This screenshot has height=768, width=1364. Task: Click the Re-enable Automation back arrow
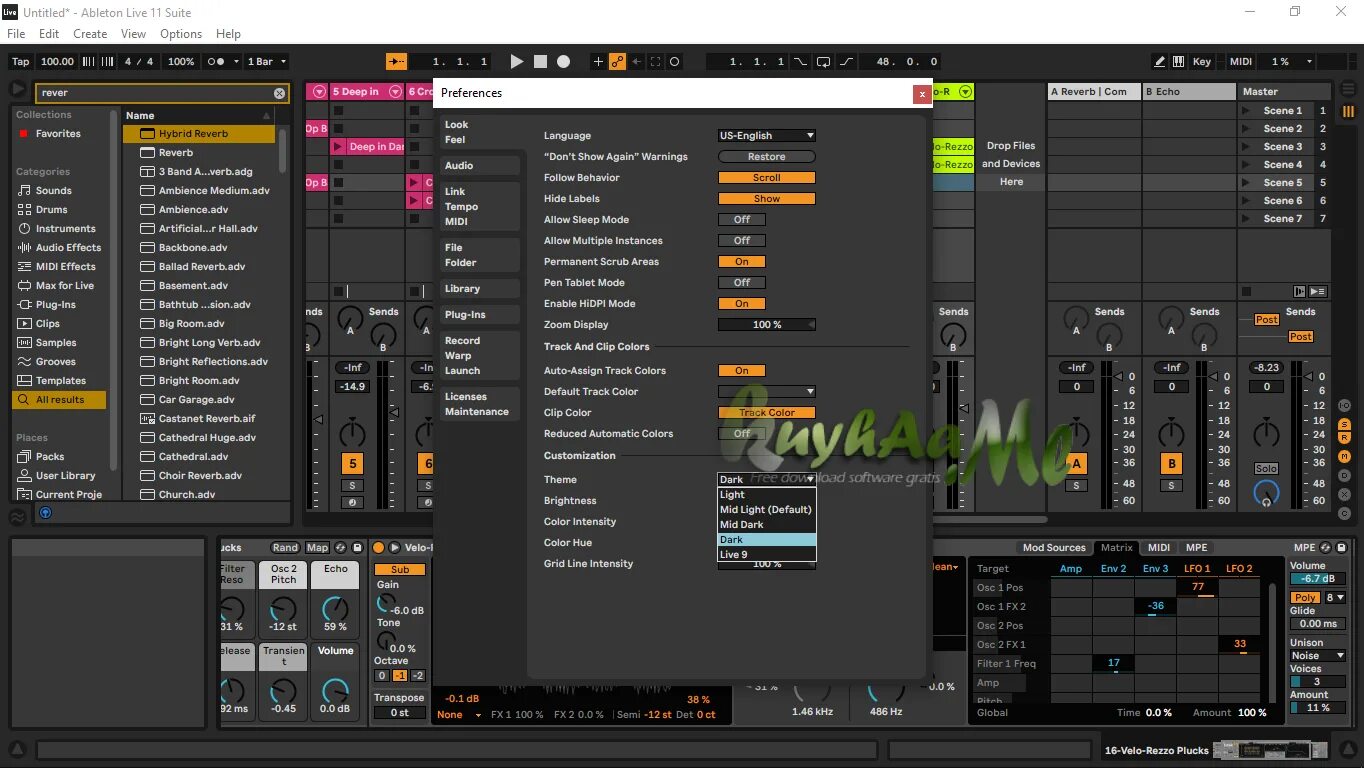637,61
